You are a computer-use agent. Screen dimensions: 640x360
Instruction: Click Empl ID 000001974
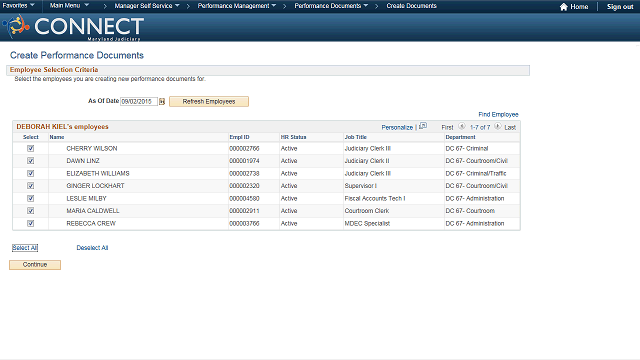pyautogui.click(x=244, y=161)
